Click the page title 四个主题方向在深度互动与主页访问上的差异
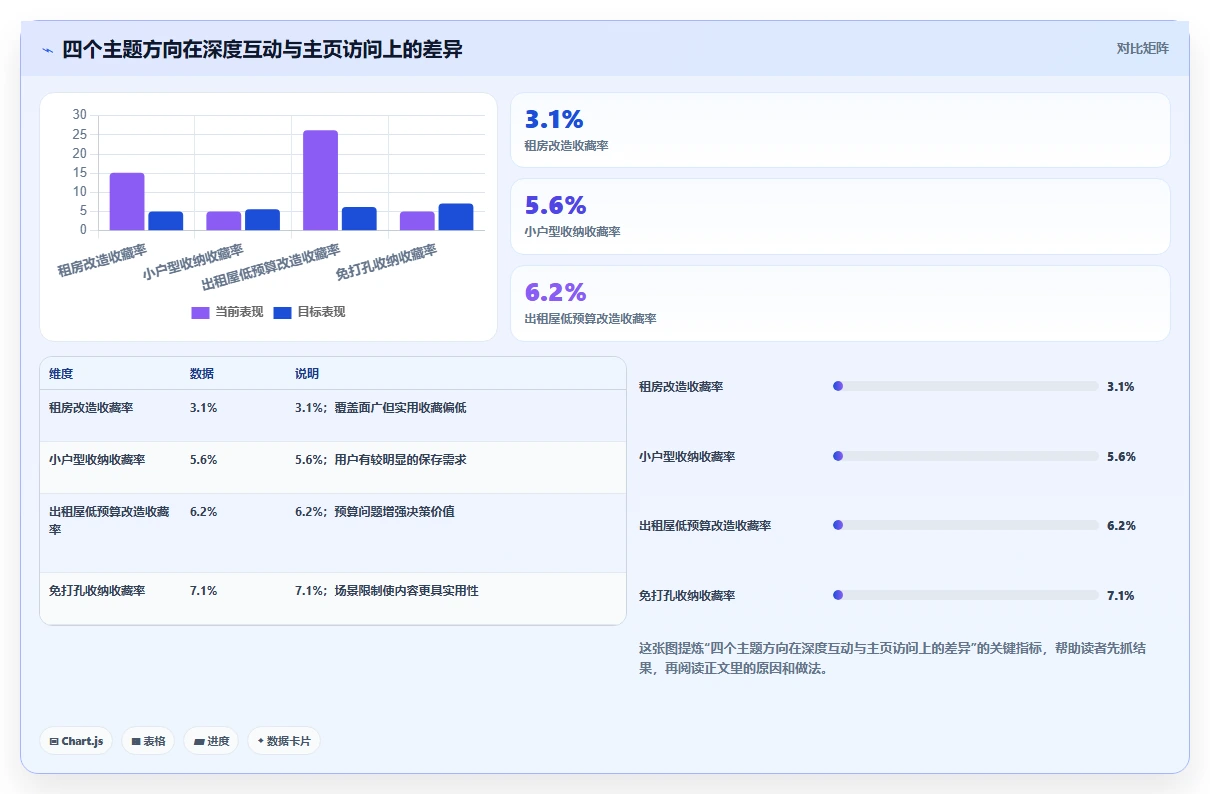The image size is (1210, 794). [x=262, y=50]
